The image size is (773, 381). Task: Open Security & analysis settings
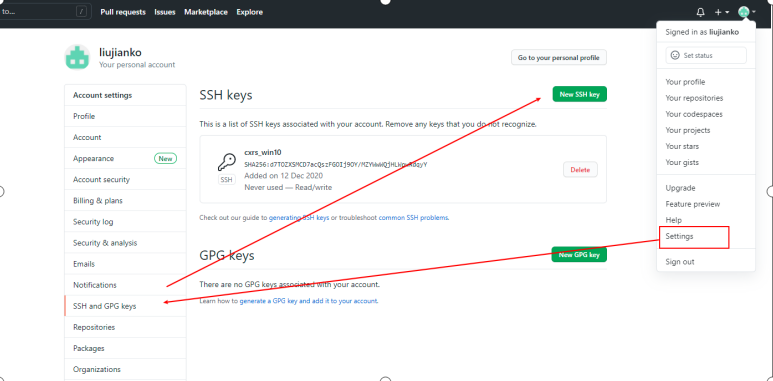click(x=125, y=243)
